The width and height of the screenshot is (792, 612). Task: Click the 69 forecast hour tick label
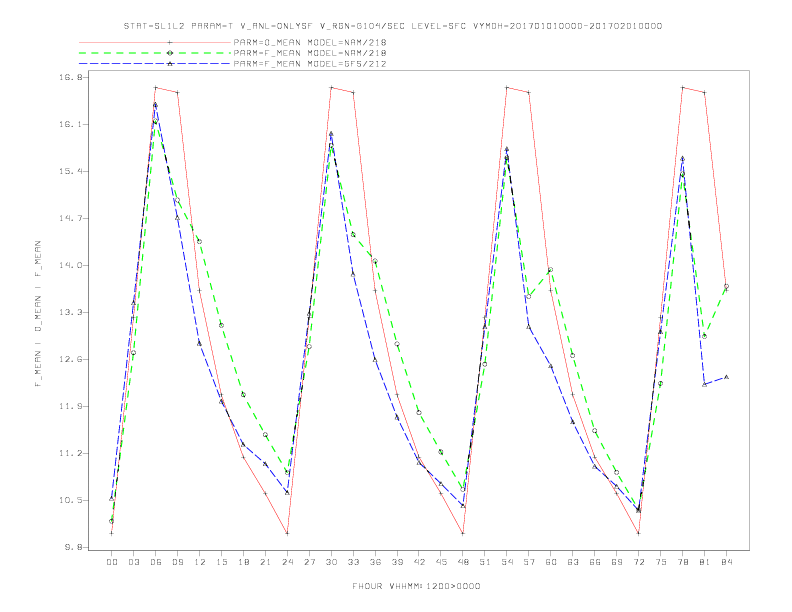pos(617,562)
